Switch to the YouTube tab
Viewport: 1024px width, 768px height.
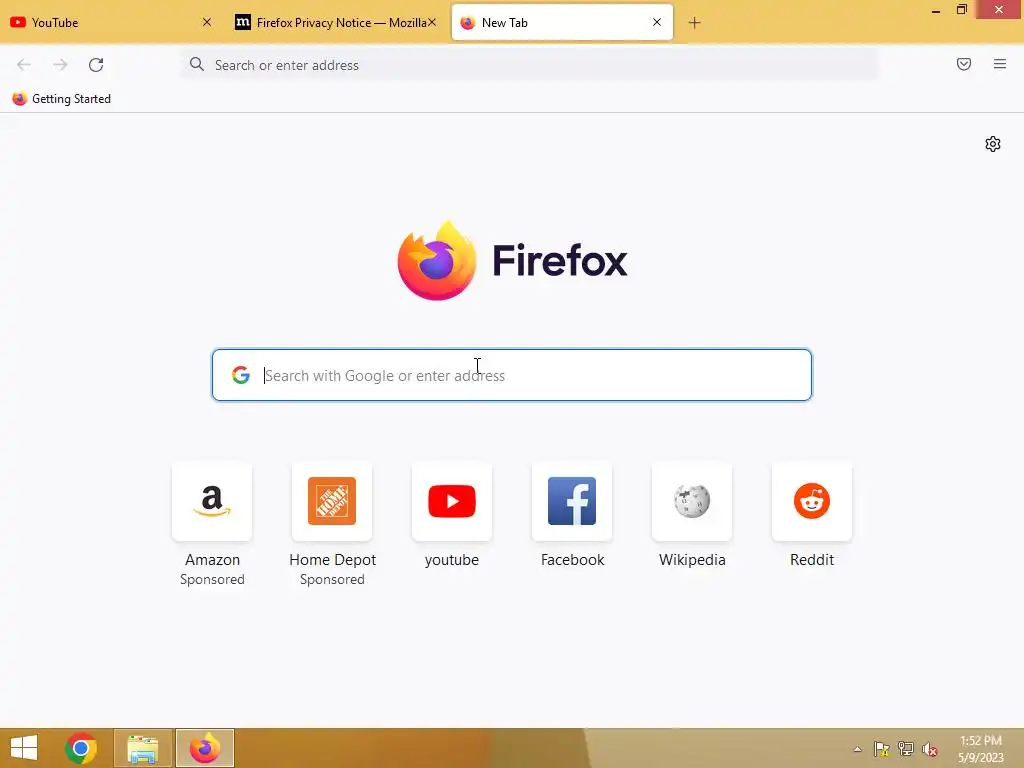(x=111, y=22)
